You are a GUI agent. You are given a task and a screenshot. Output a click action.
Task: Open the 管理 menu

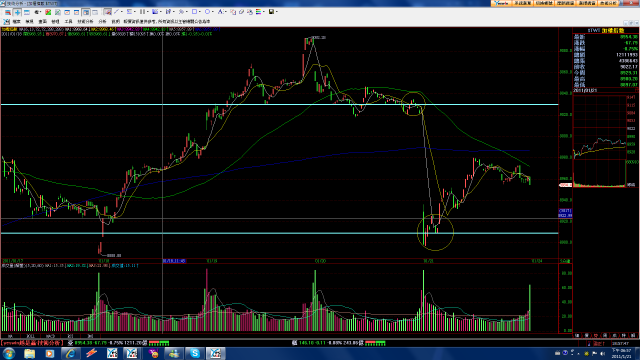coord(55,22)
